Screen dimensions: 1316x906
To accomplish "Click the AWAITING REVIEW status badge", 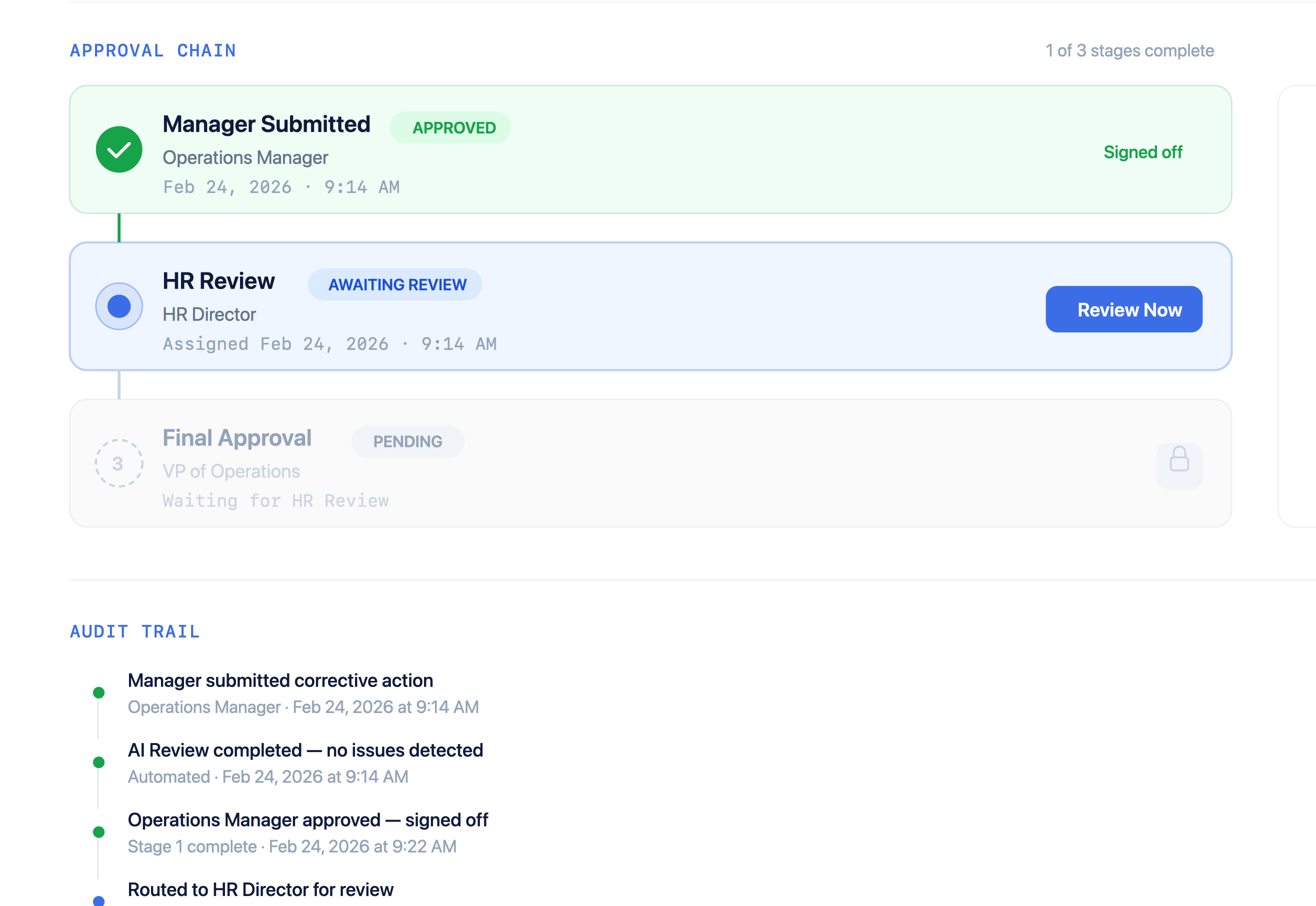I will coord(395,284).
